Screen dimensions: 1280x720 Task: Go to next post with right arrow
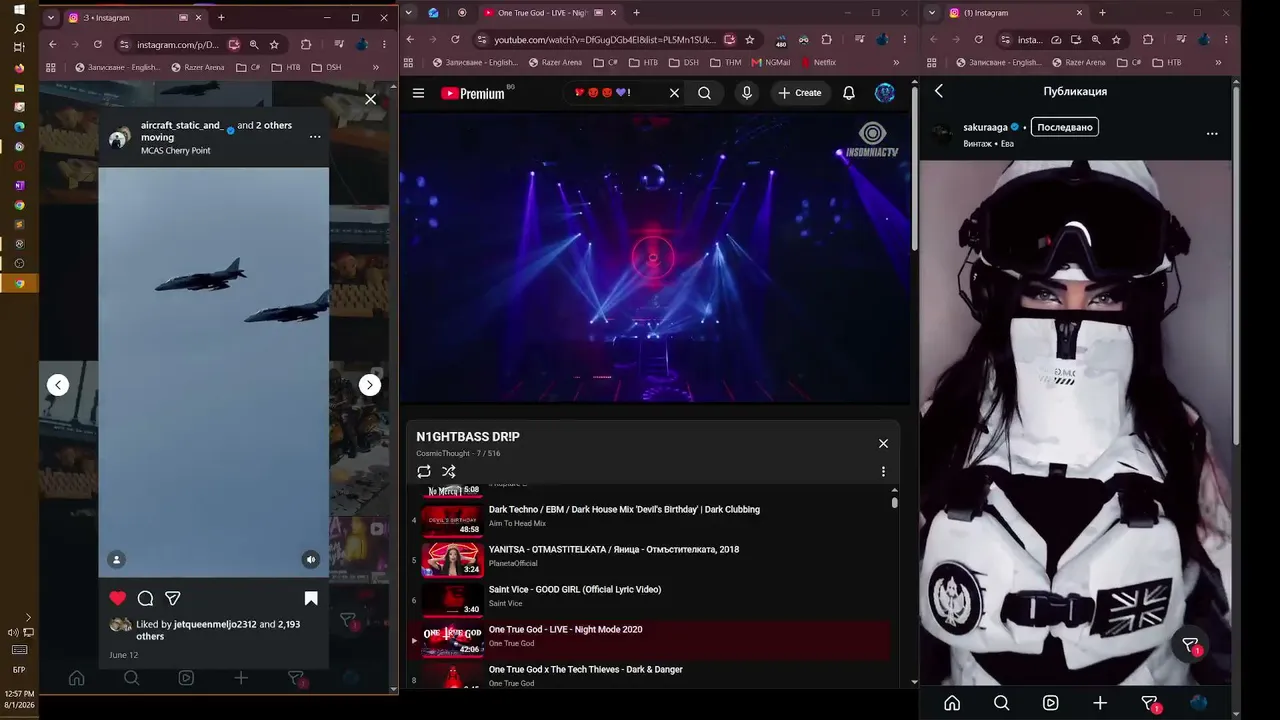coord(370,385)
